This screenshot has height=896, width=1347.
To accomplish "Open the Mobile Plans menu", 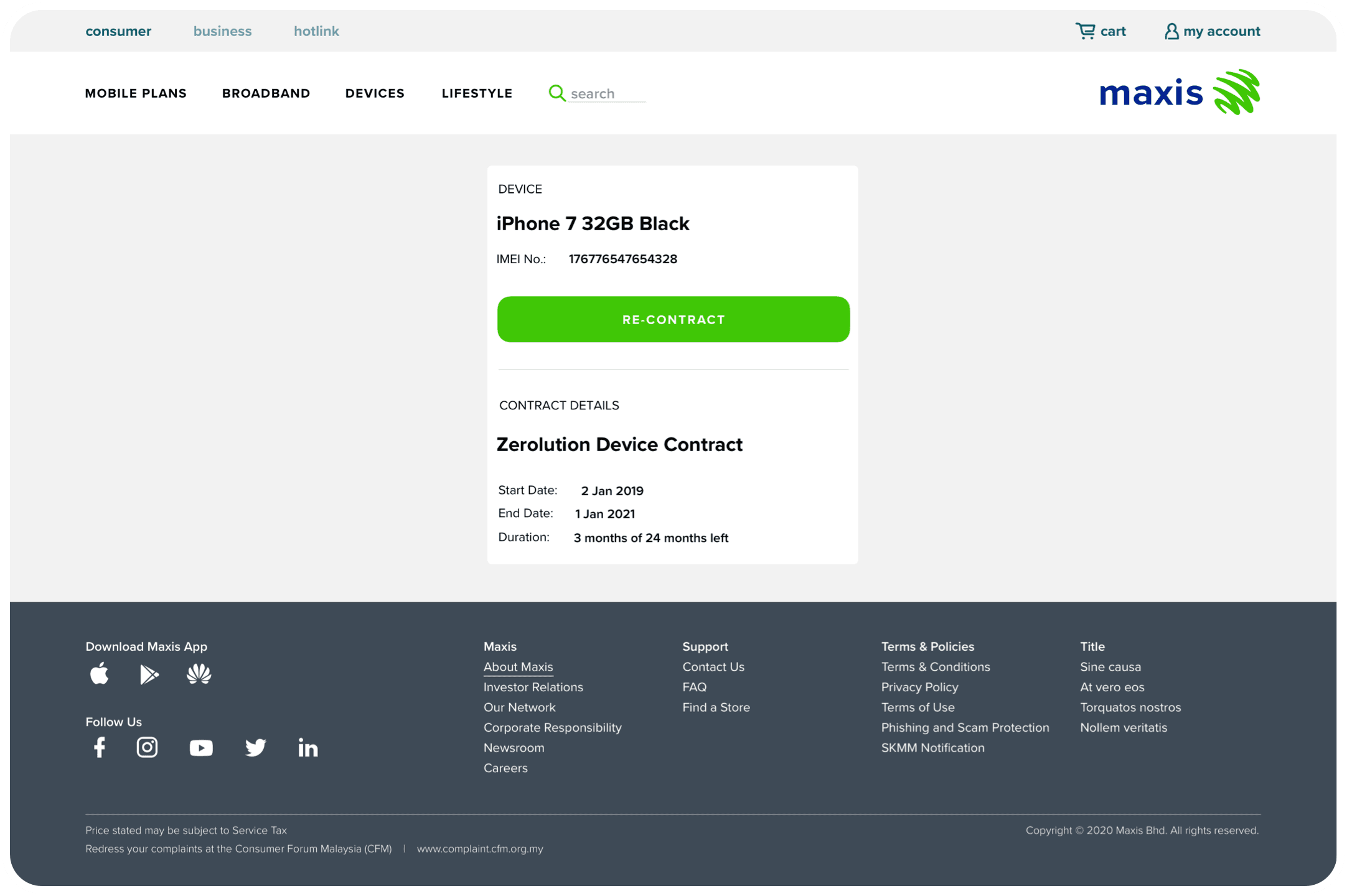I will coord(136,93).
